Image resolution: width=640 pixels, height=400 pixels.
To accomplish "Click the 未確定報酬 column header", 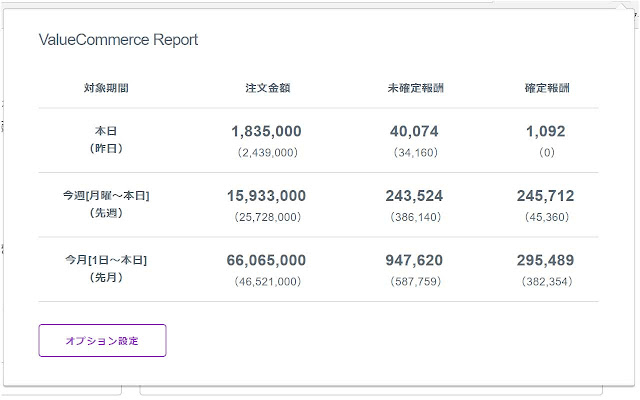I will click(416, 88).
